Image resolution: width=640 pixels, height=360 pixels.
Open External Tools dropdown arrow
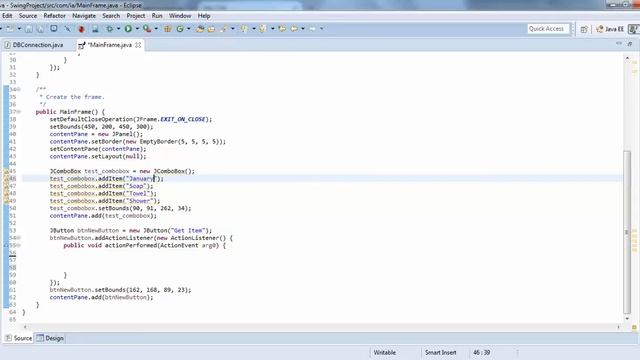point(156,29)
